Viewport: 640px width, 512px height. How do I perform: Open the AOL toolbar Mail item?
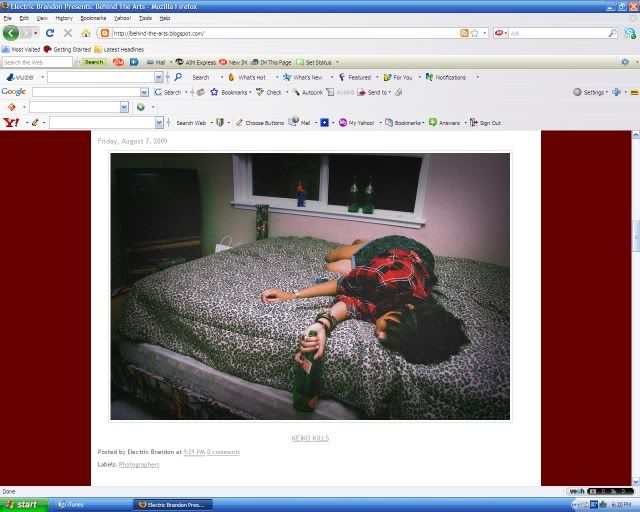(156, 62)
